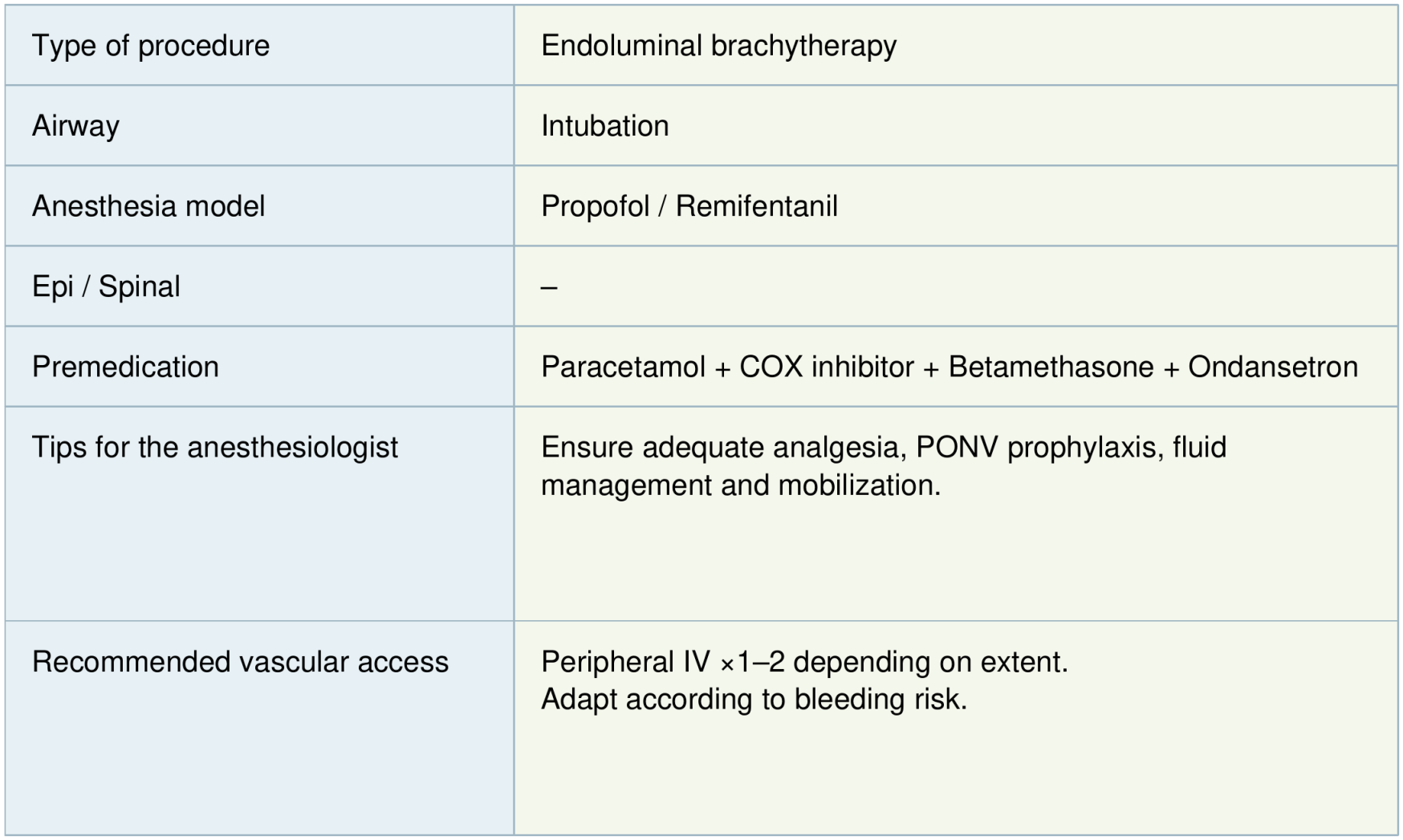Click the 'Anesthesia model' label
The width and height of the screenshot is (1403, 840).
point(148,206)
